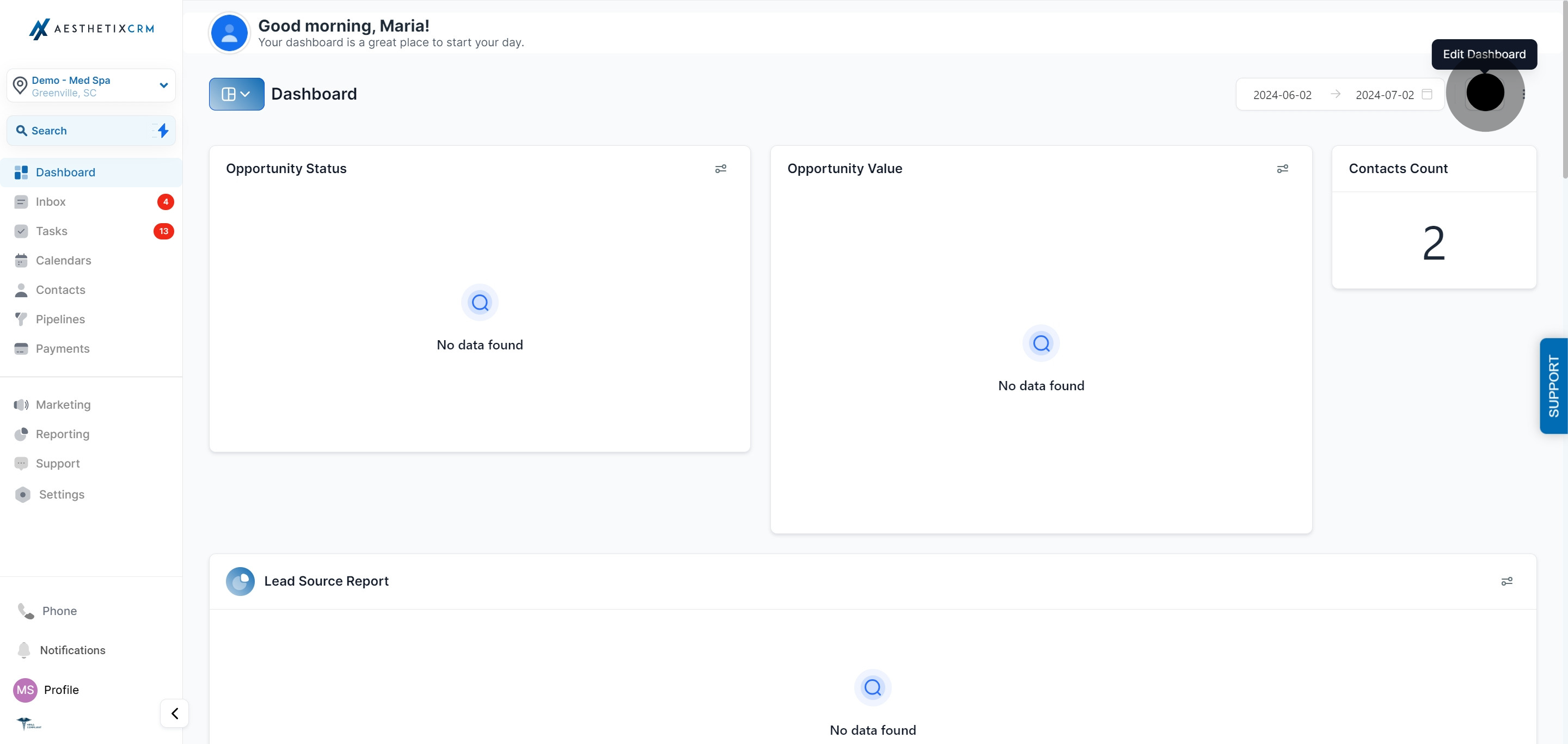Open Settings from sidebar
1568x744 pixels.
[x=62, y=495]
